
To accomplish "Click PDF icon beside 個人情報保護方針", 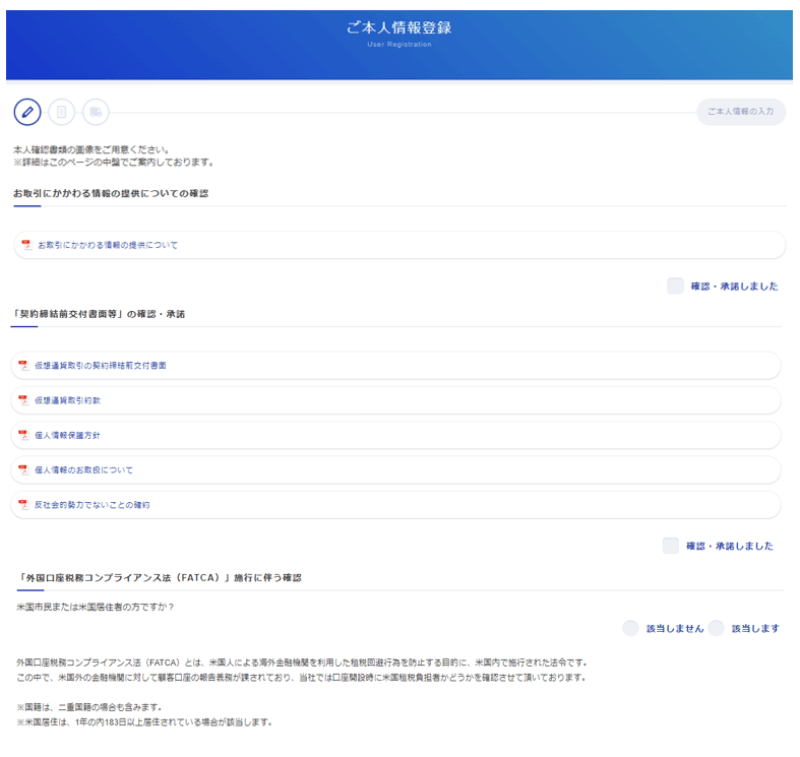I will tap(23, 435).
